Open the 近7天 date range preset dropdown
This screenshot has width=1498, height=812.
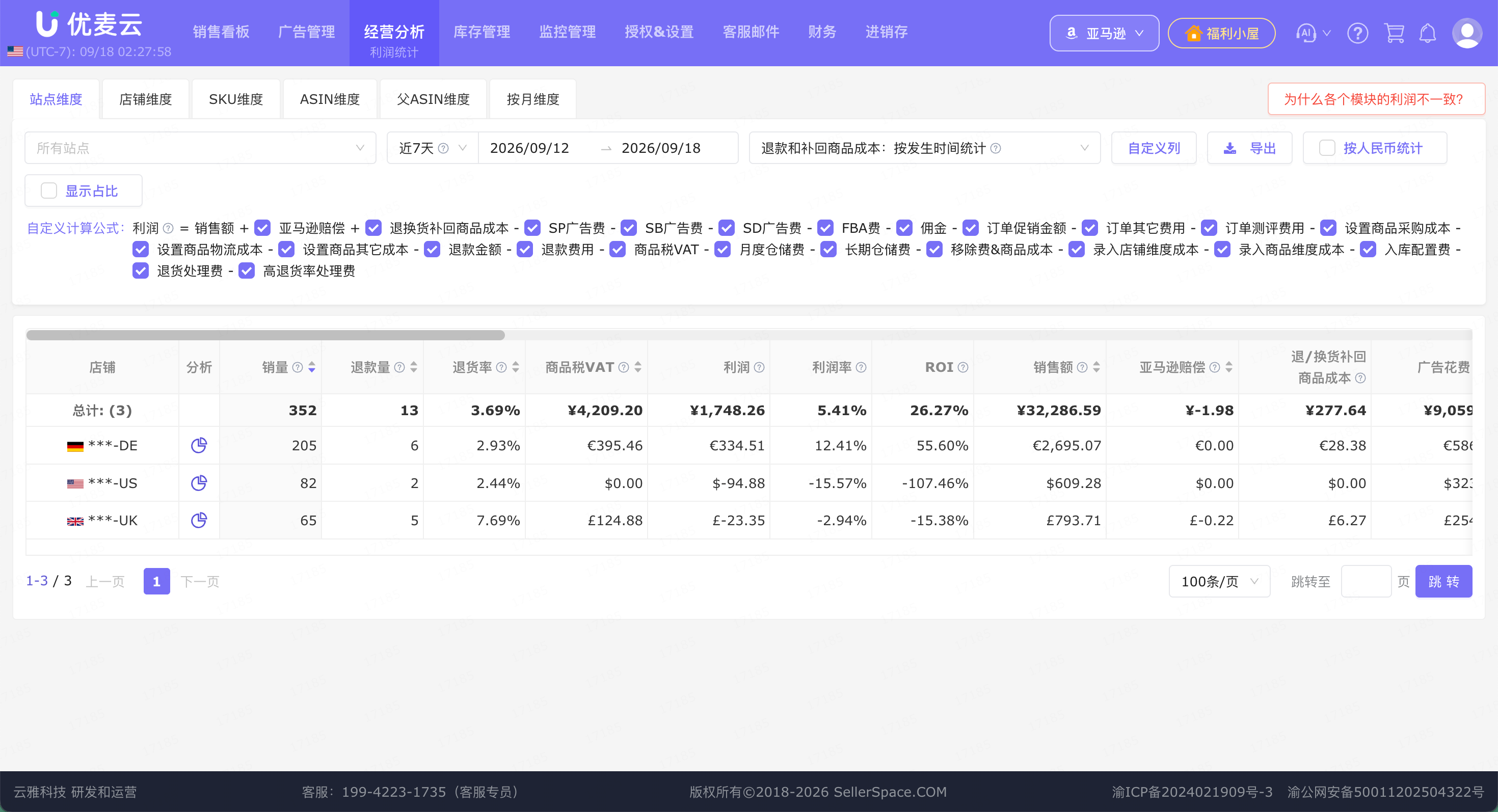[433, 148]
